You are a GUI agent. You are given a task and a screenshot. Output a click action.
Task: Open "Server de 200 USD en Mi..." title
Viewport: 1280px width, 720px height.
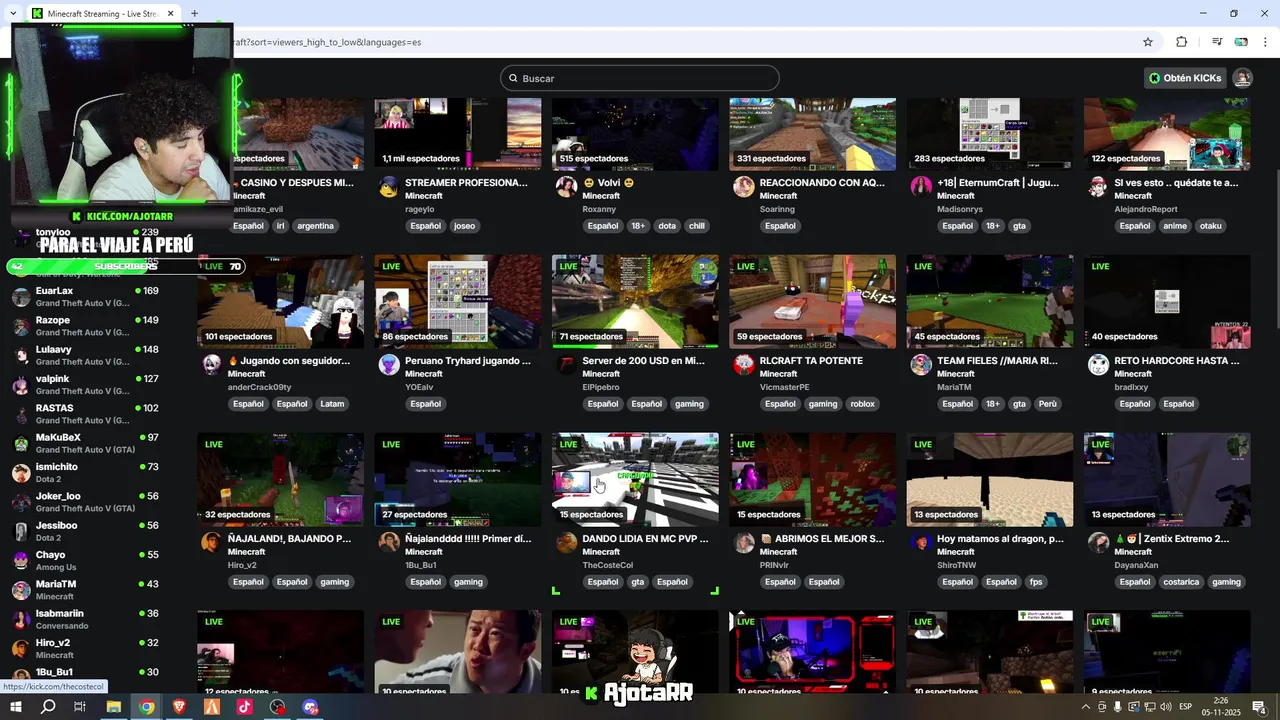(x=643, y=361)
